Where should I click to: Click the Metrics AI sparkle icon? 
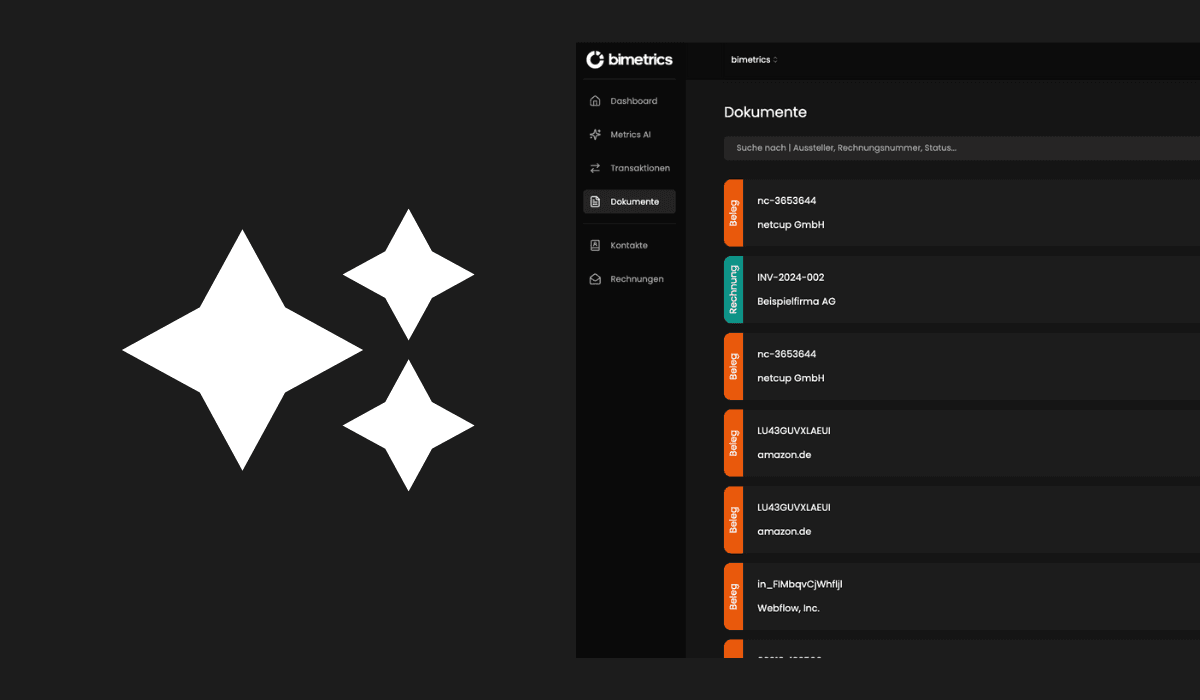(x=595, y=135)
